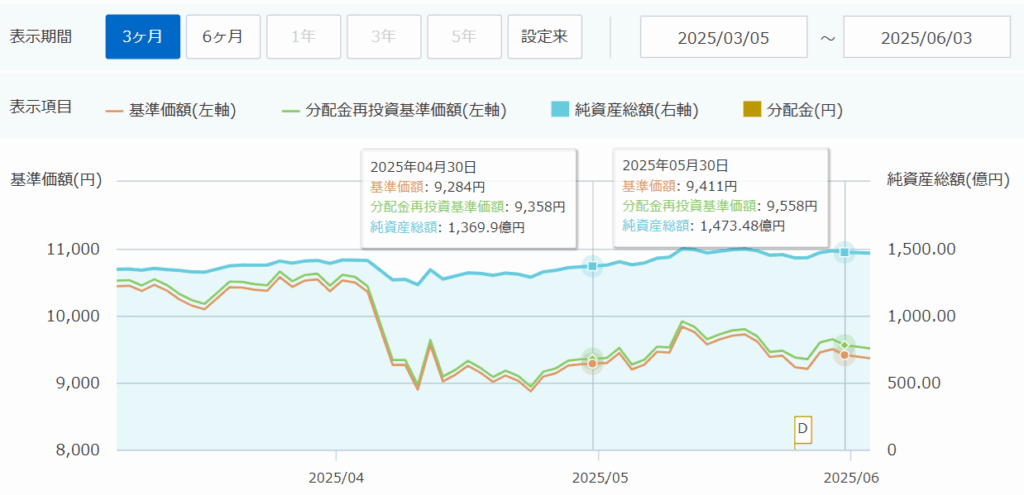
Task: Switch to the 6ヶ月 period
Action: [223, 37]
